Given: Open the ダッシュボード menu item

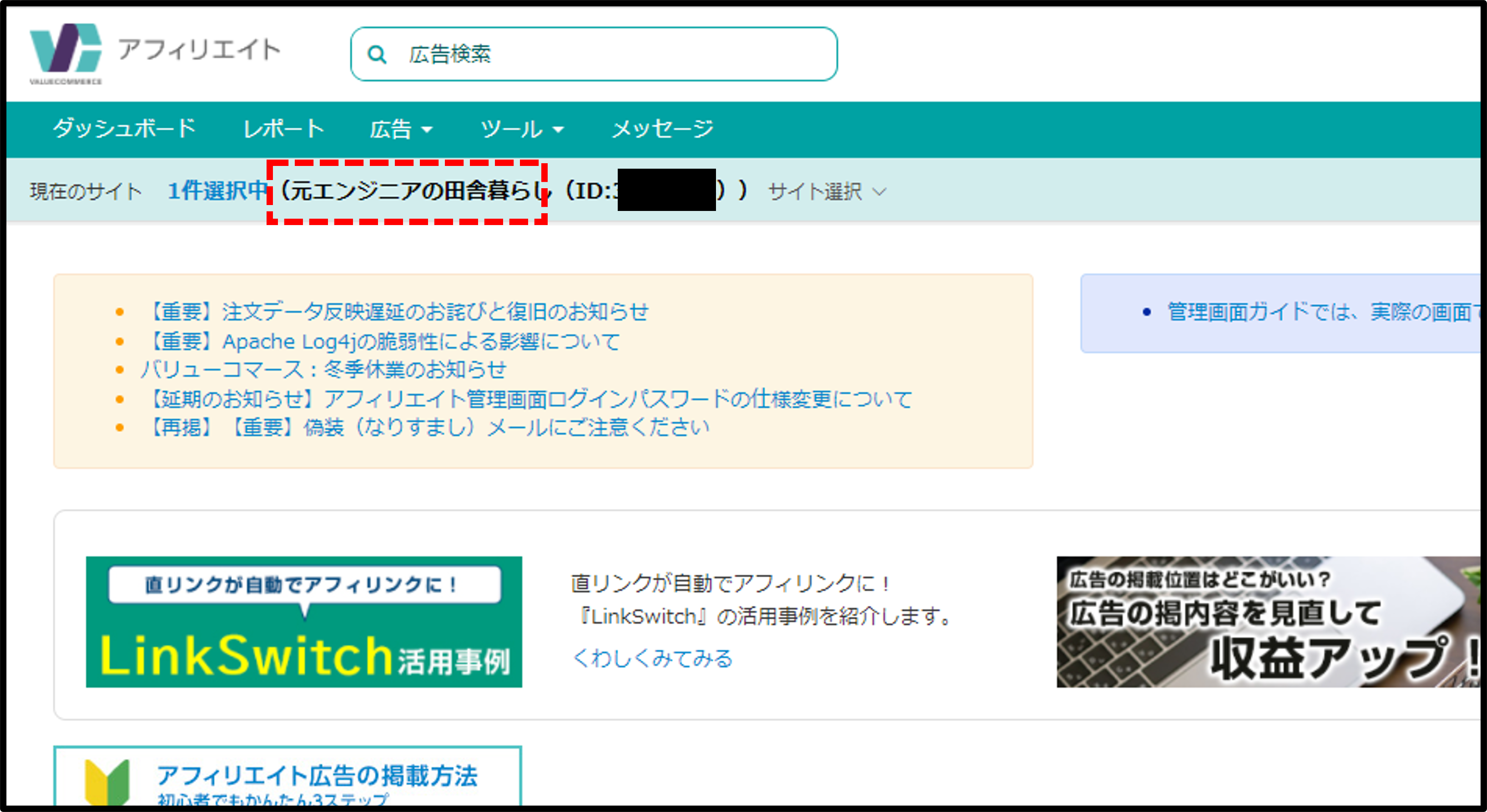Looking at the screenshot, I should (x=124, y=129).
